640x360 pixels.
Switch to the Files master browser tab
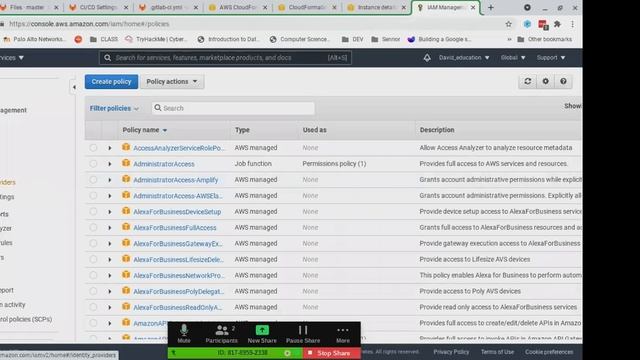(x=29, y=7)
